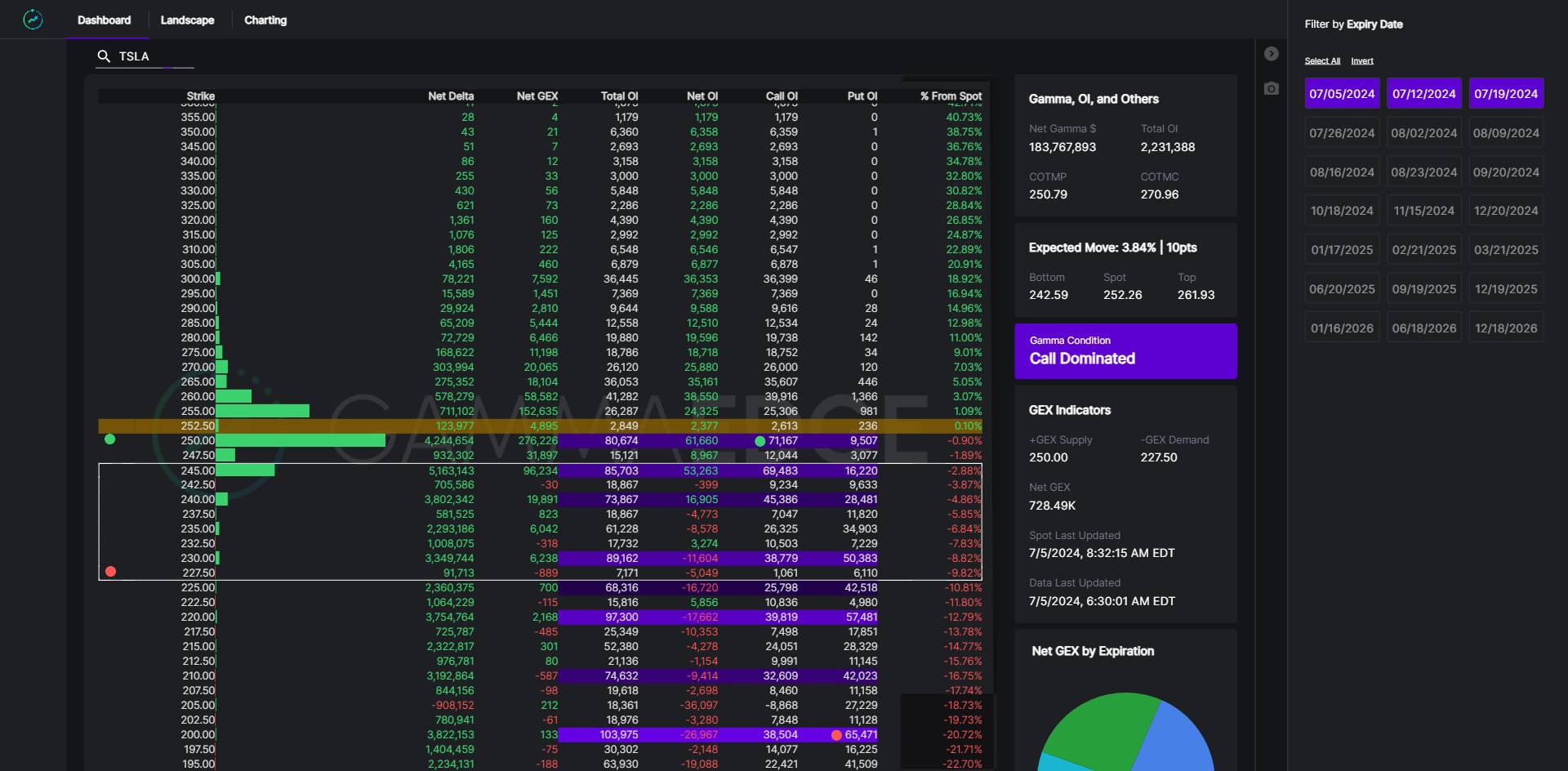This screenshot has width=1568, height=771.
Task: Click the Total OI value 2,231,388
Action: point(1168,147)
